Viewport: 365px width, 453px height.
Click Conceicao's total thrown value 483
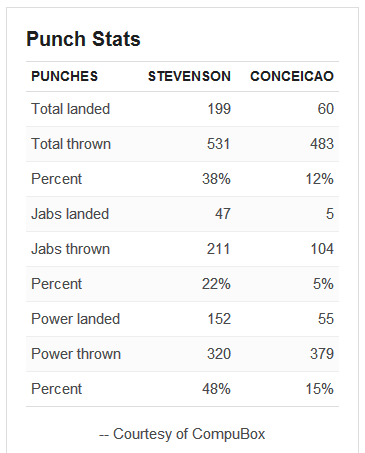click(x=322, y=144)
